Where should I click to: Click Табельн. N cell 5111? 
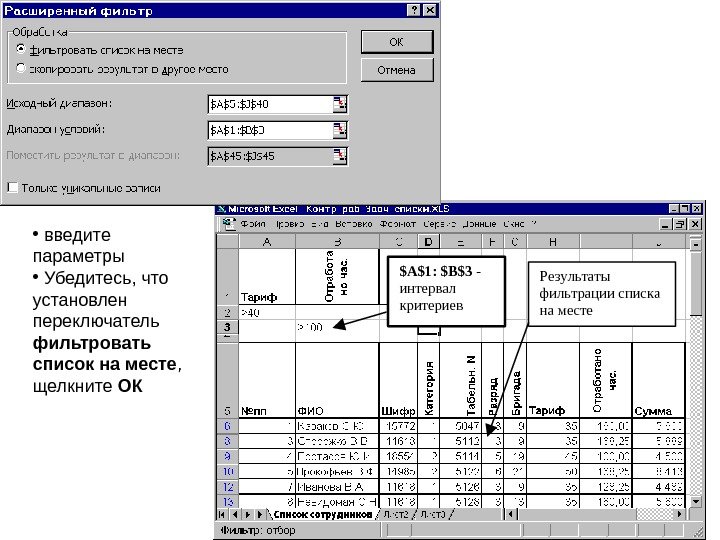[x=461, y=456]
